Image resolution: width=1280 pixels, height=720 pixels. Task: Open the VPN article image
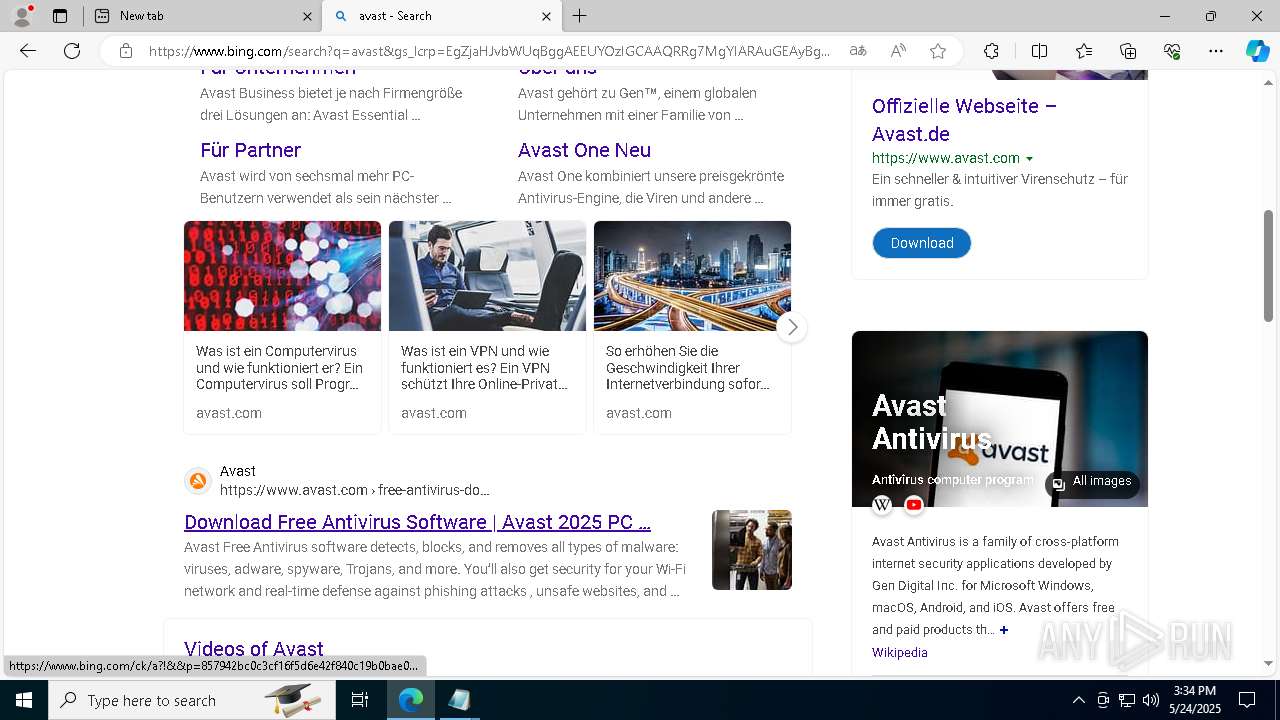click(x=487, y=276)
